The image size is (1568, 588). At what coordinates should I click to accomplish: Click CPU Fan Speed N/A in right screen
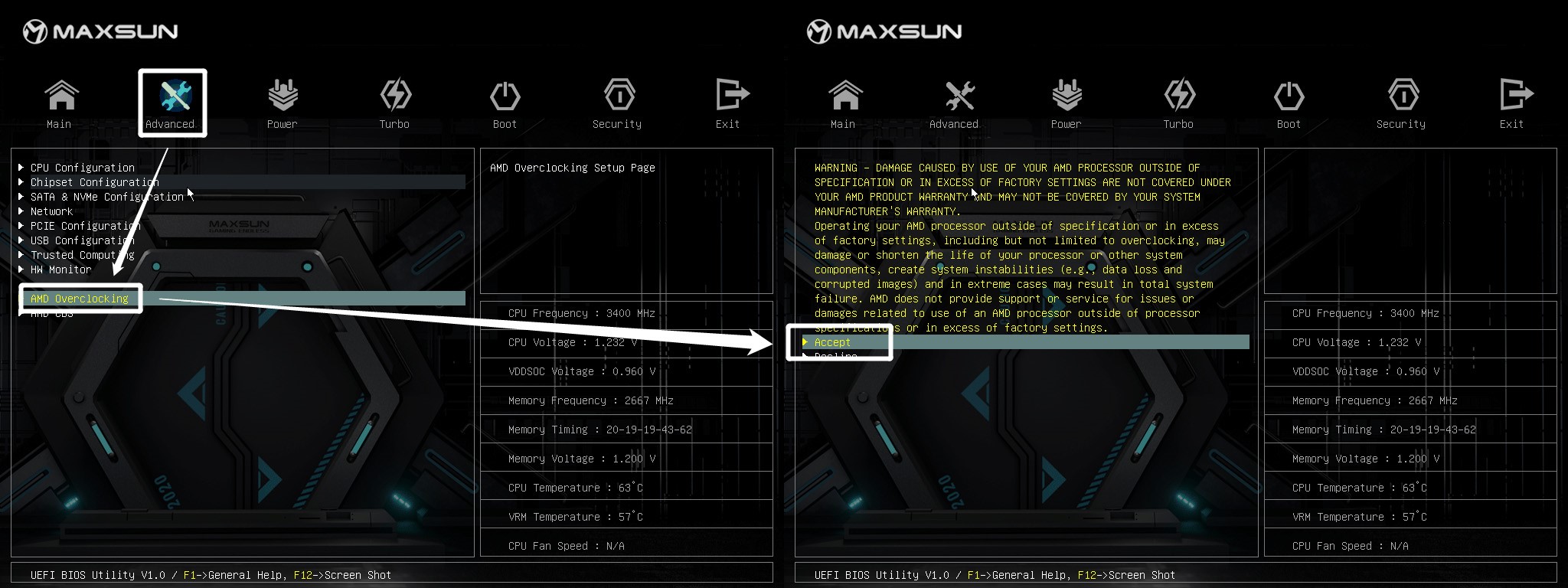pos(1351,546)
